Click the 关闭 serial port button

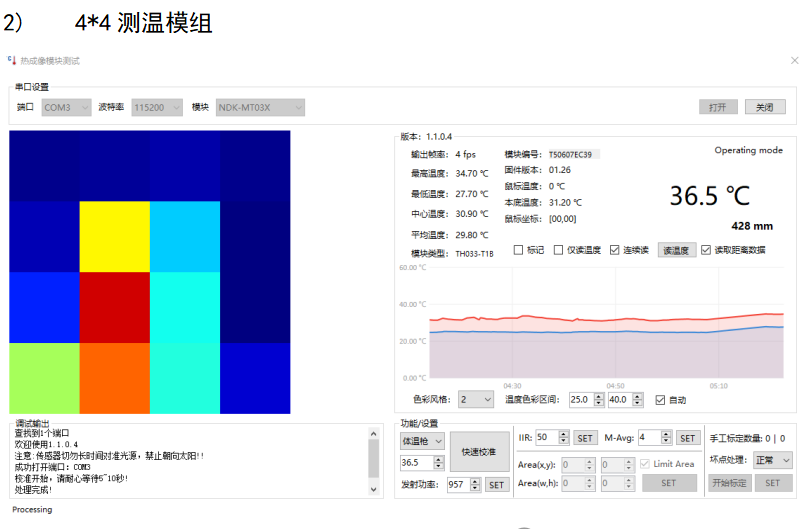tap(764, 107)
